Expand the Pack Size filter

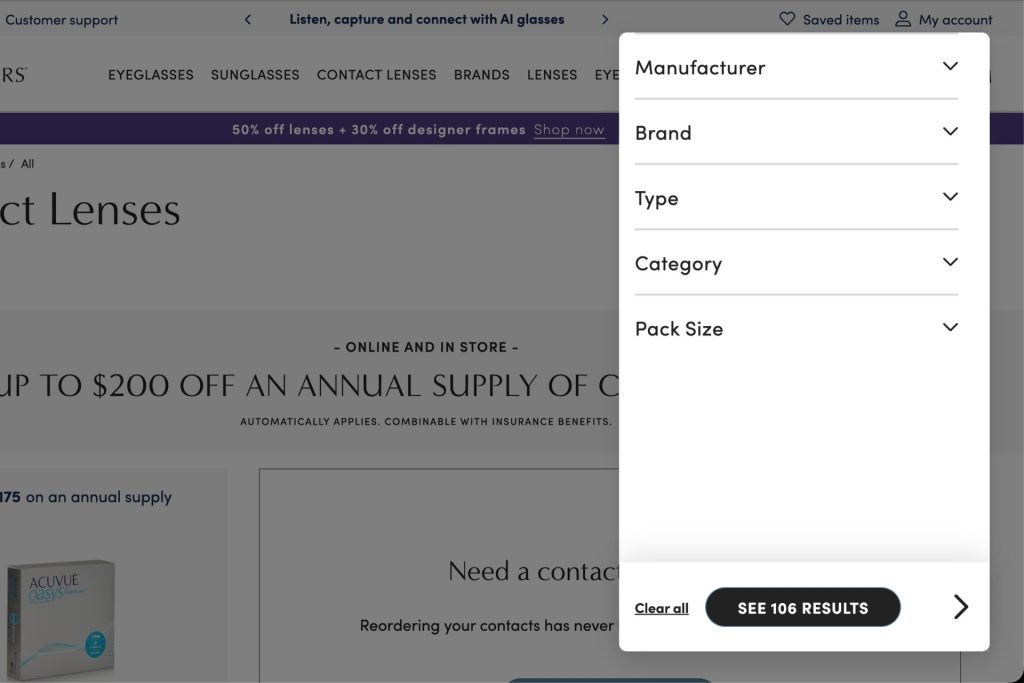796,328
